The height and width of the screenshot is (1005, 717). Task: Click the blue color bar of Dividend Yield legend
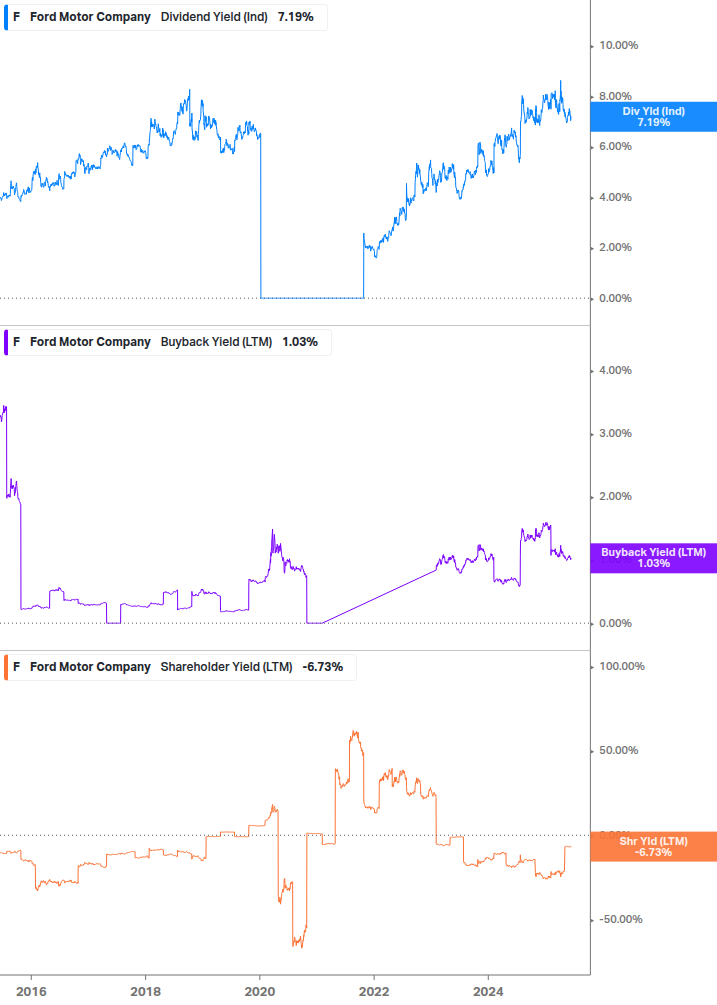(x=6, y=17)
